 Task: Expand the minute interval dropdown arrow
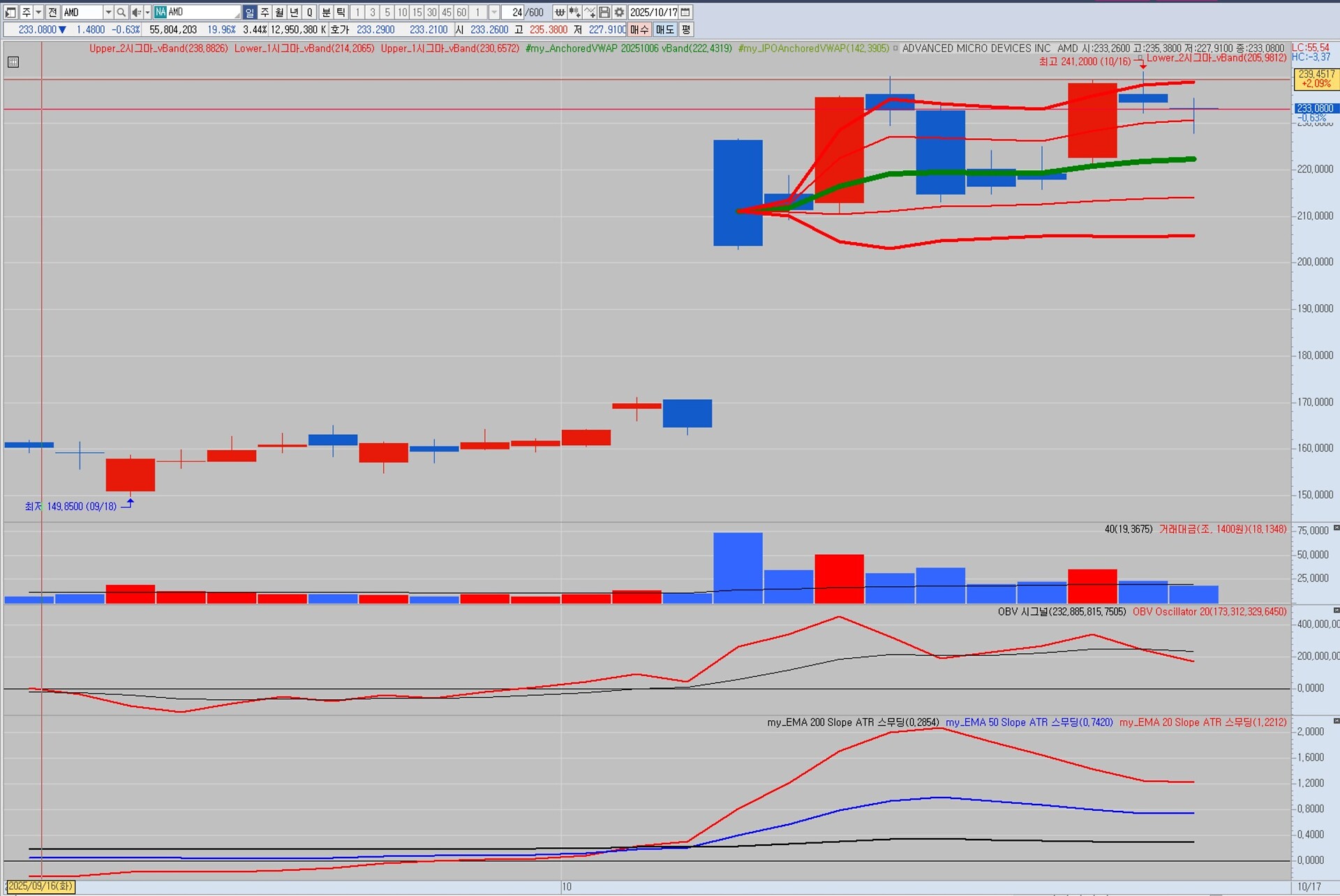click(x=493, y=12)
